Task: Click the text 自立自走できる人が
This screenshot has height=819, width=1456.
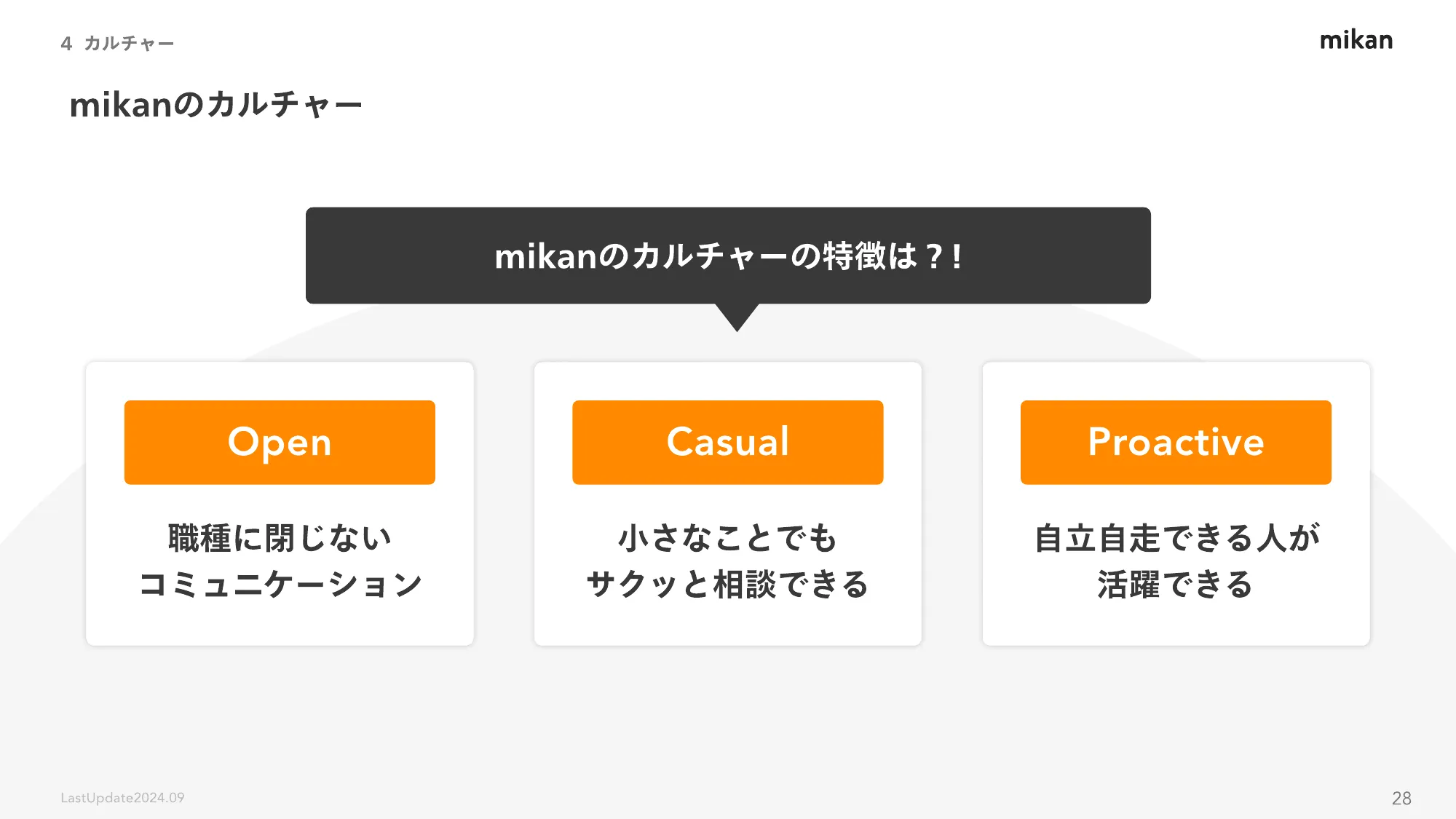Action: [x=1176, y=538]
